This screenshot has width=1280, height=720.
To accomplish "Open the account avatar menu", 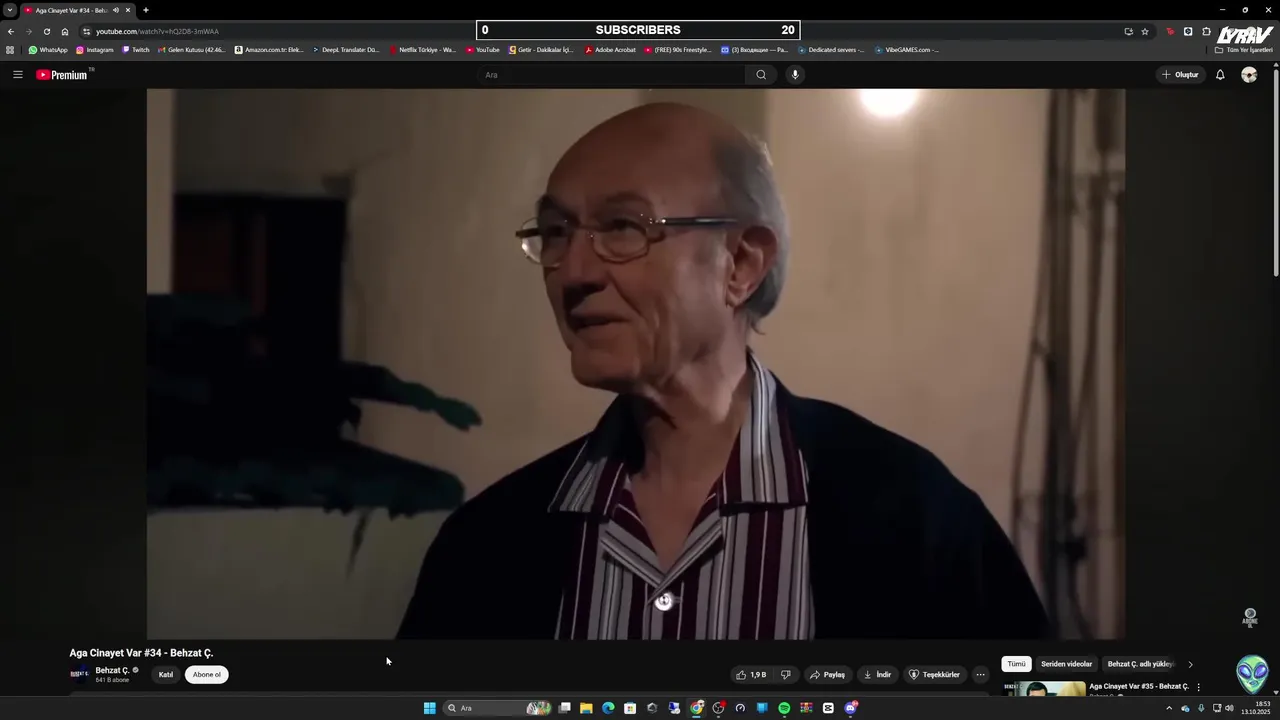I will (x=1249, y=75).
